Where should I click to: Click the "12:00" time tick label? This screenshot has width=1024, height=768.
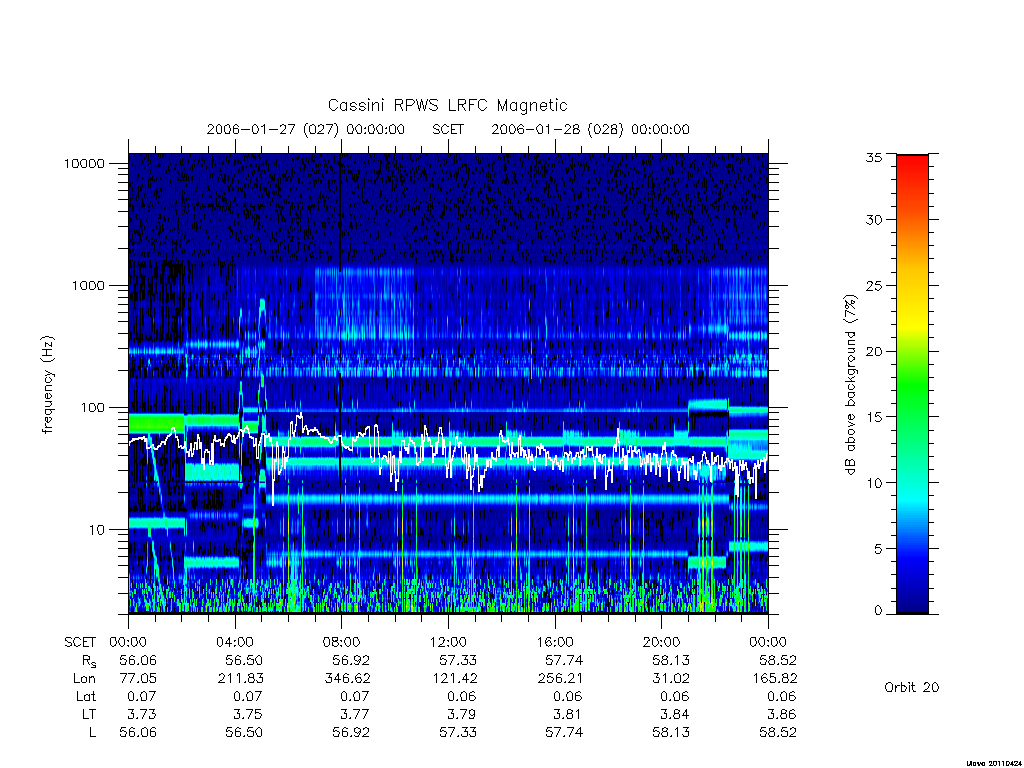[449, 643]
